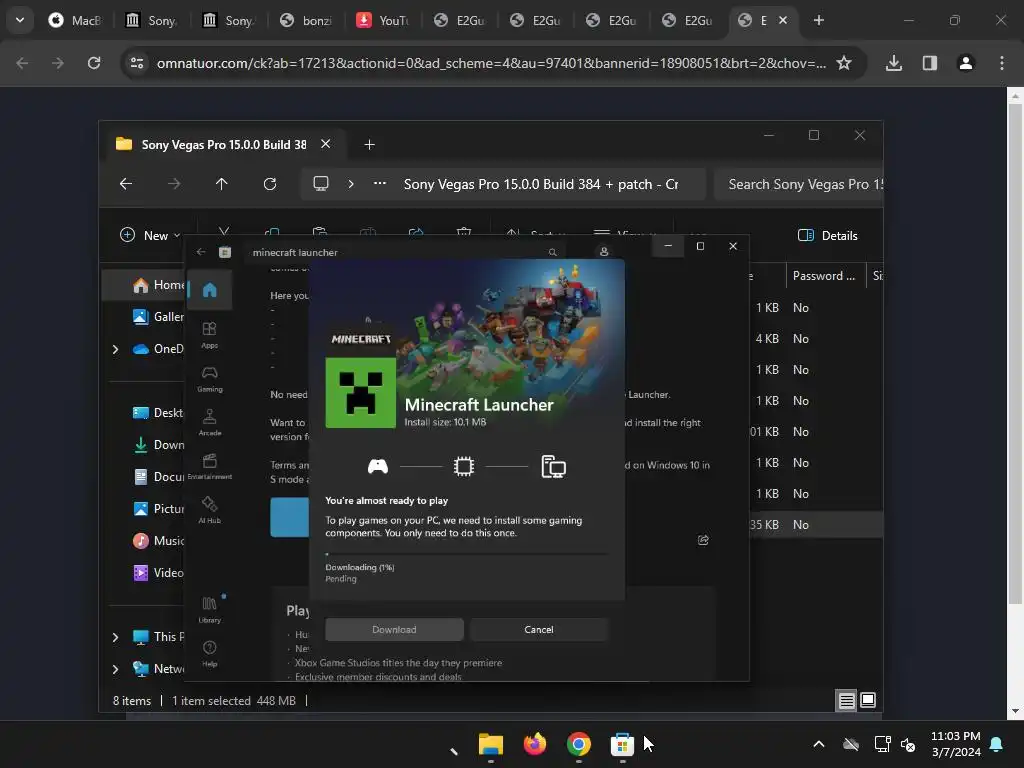Click File Explorer up arrow

(x=221, y=184)
